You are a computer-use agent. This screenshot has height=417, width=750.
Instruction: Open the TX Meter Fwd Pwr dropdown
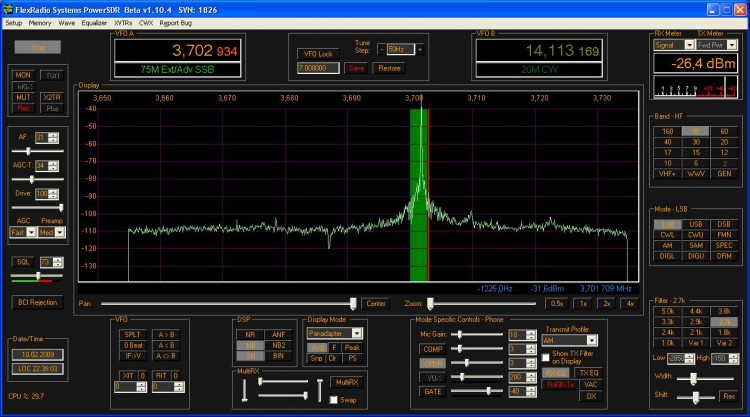717,45
